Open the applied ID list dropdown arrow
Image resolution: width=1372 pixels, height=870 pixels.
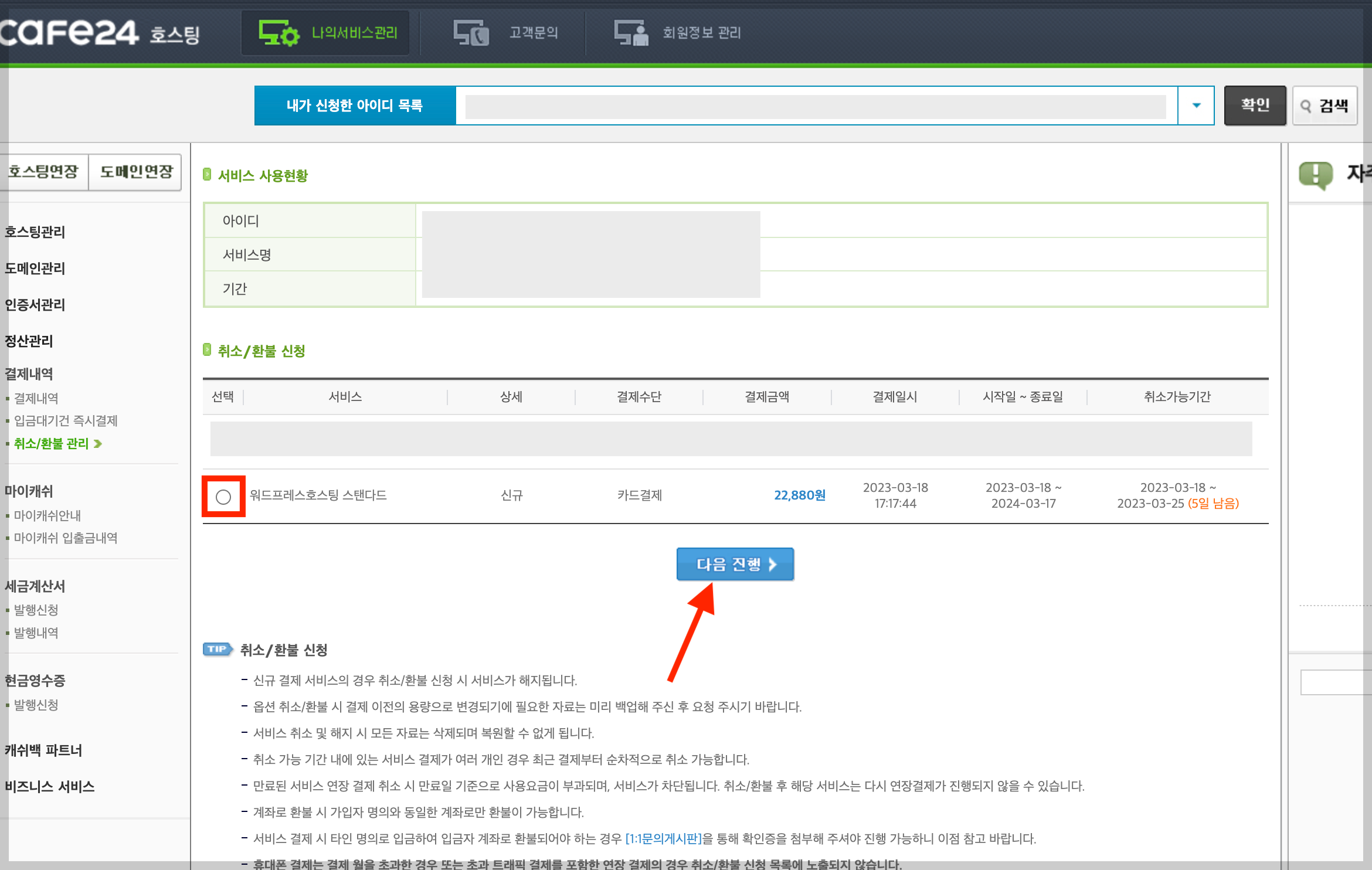1196,106
